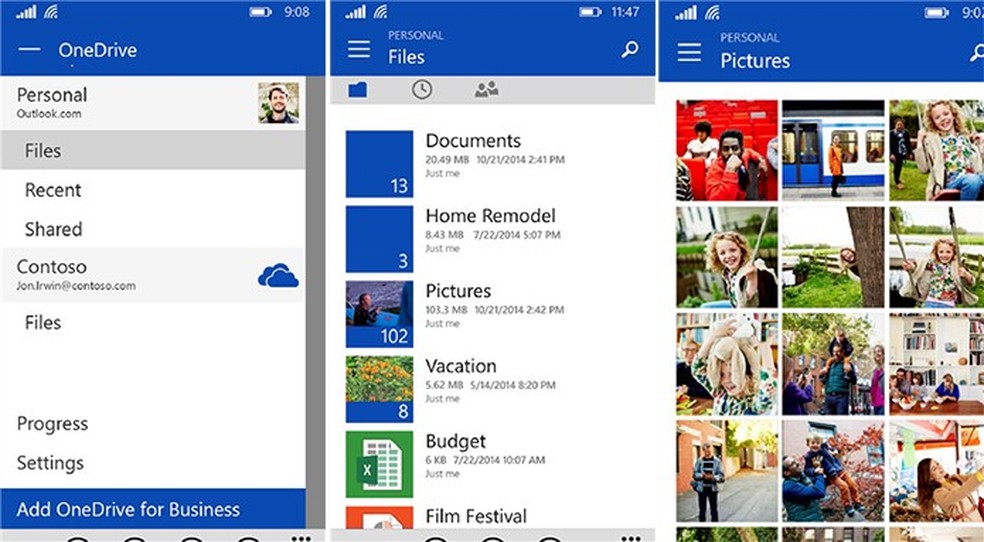Screen dimensions: 984x542
Task: Open Pictures folder tile showing 102
Action: tap(379, 314)
